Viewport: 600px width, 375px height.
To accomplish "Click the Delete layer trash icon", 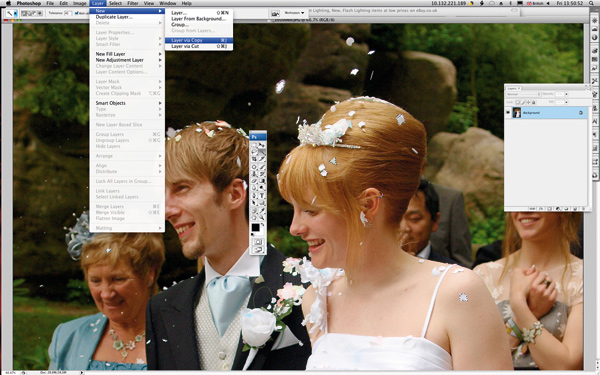I will pos(584,209).
